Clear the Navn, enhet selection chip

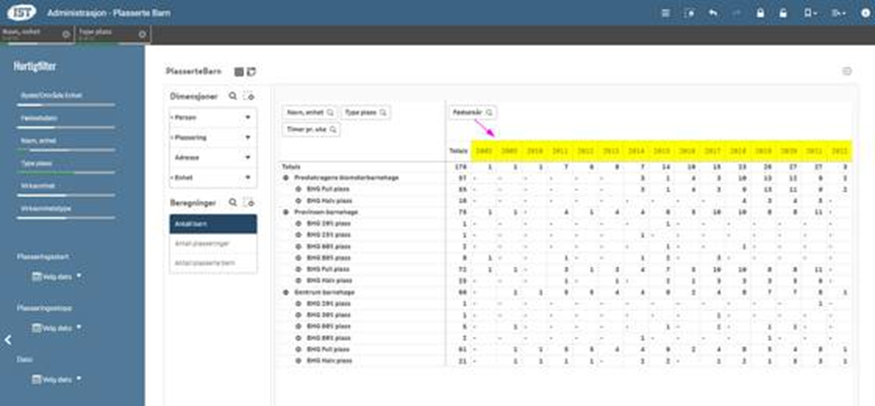coord(66,34)
